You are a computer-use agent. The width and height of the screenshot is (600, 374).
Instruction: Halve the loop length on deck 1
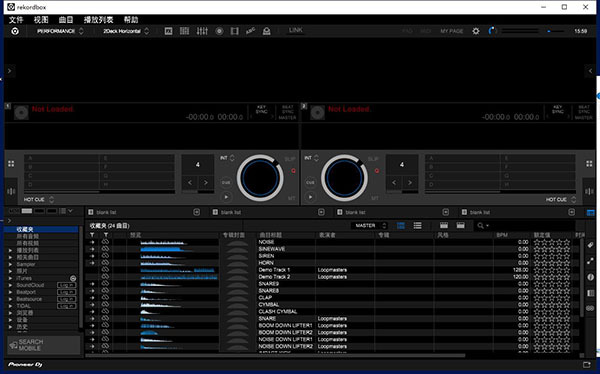[x=190, y=183]
